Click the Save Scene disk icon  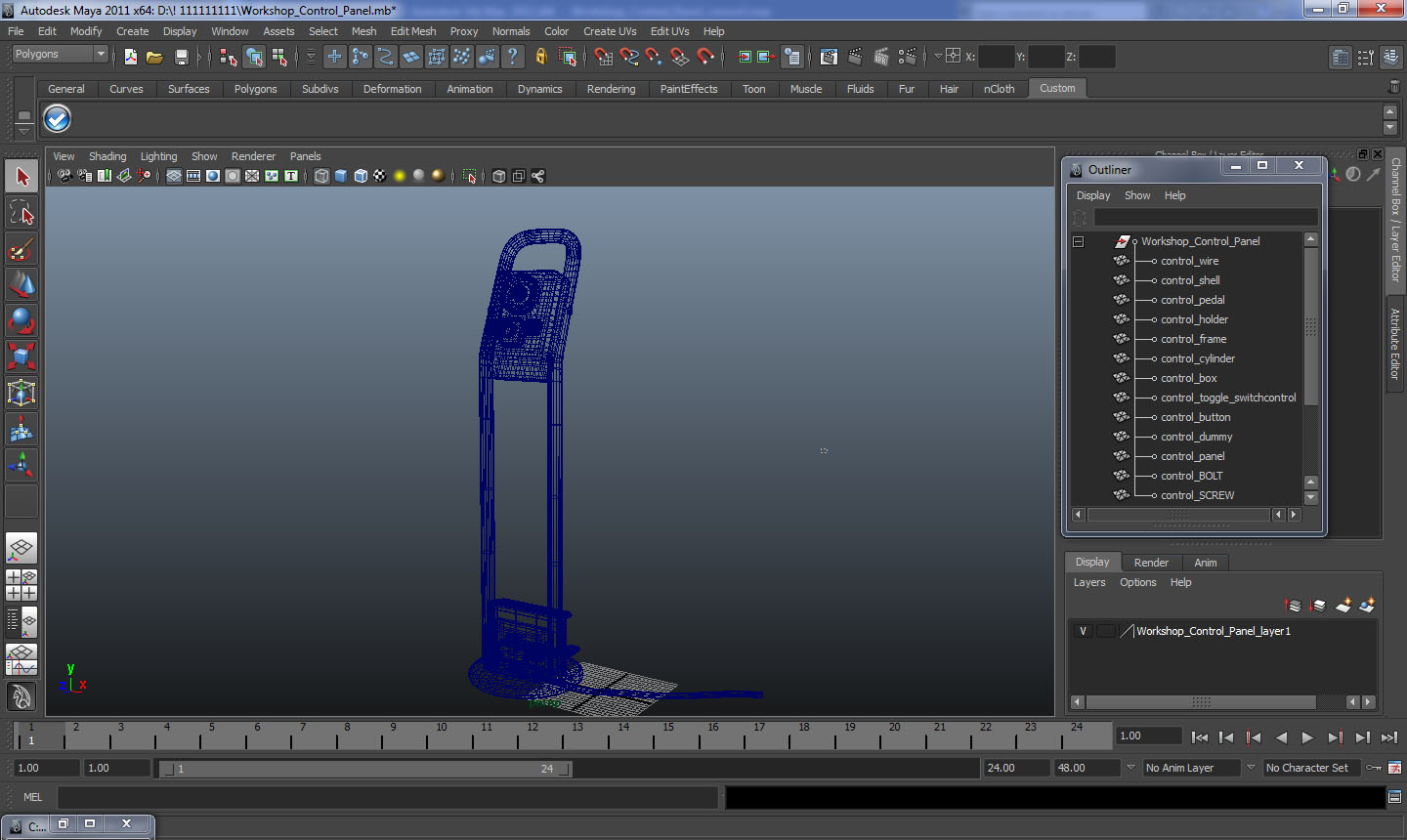tap(181, 57)
